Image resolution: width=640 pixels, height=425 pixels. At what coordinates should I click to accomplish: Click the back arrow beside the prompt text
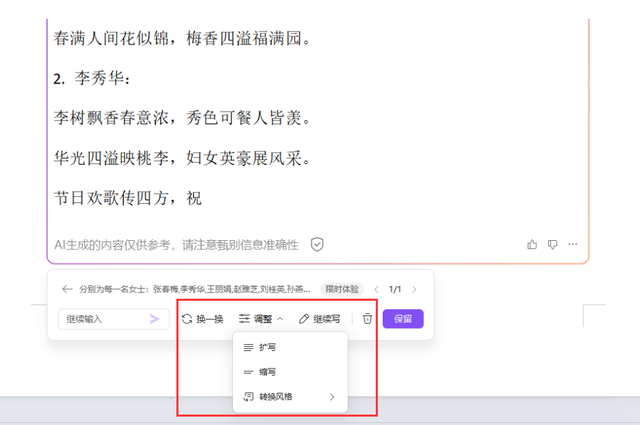pyautogui.click(x=67, y=289)
